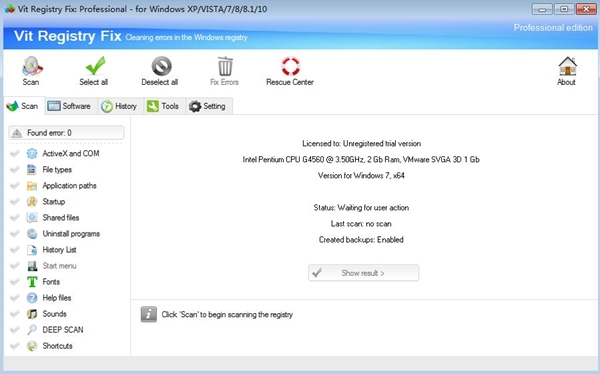This screenshot has width=600, height=374.
Task: Click the Intel Pentium CPU info line
Action: [361, 160]
